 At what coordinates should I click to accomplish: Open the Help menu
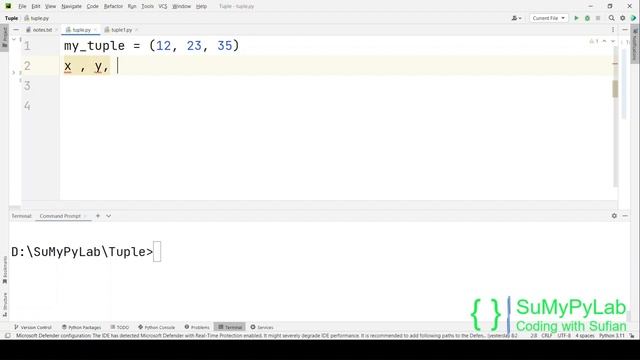[201, 6]
